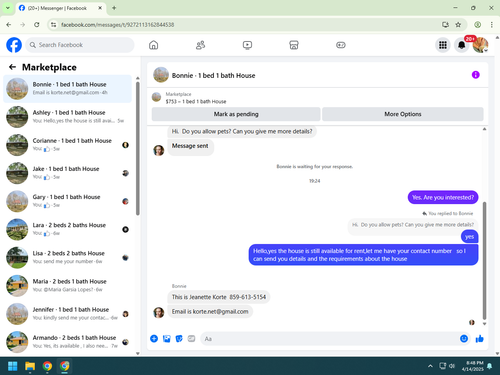
Task: Open site information icon in address bar
Action: point(53,25)
